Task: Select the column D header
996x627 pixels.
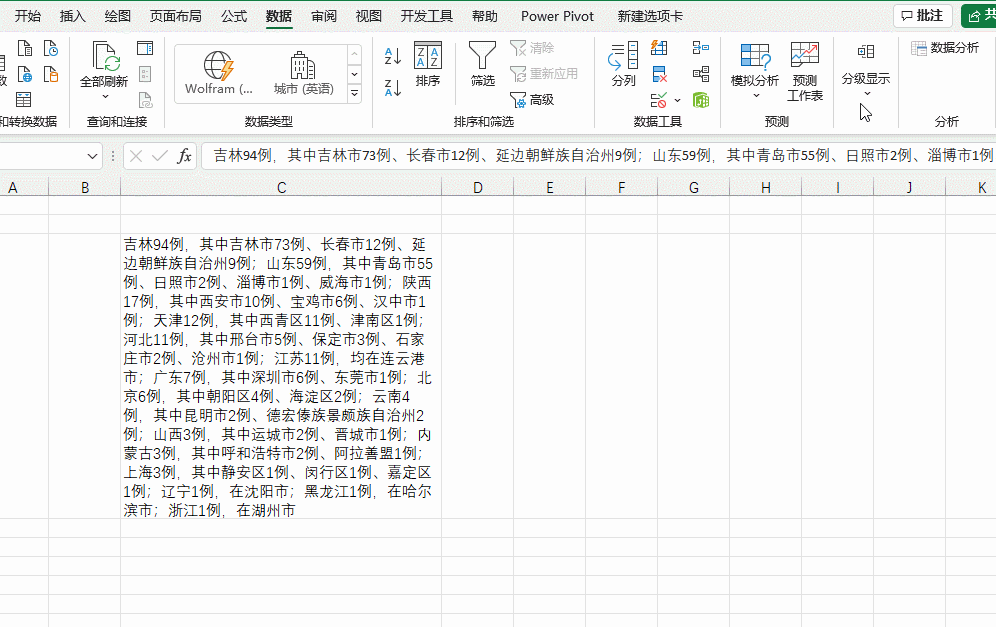Action: 478,188
